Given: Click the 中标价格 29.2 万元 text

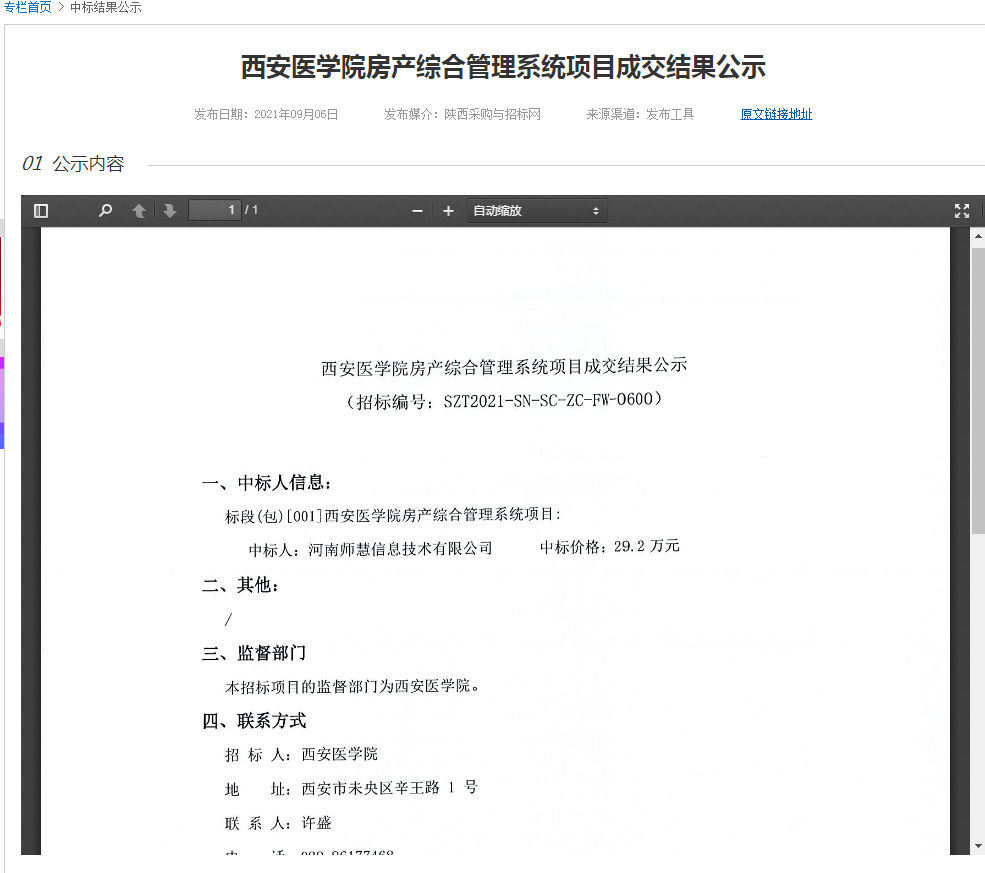Looking at the screenshot, I should (x=609, y=546).
